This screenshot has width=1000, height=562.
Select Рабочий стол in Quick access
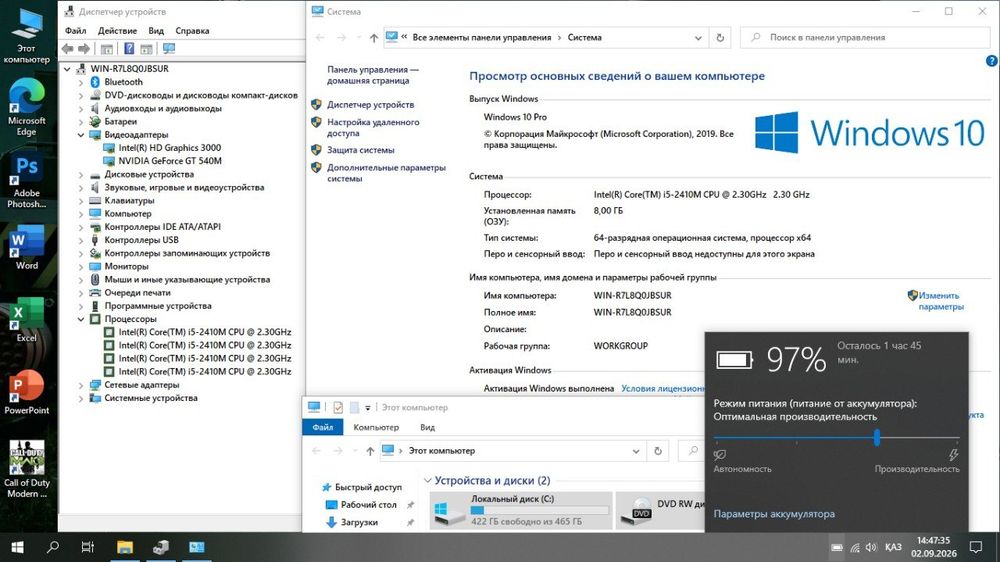369,505
